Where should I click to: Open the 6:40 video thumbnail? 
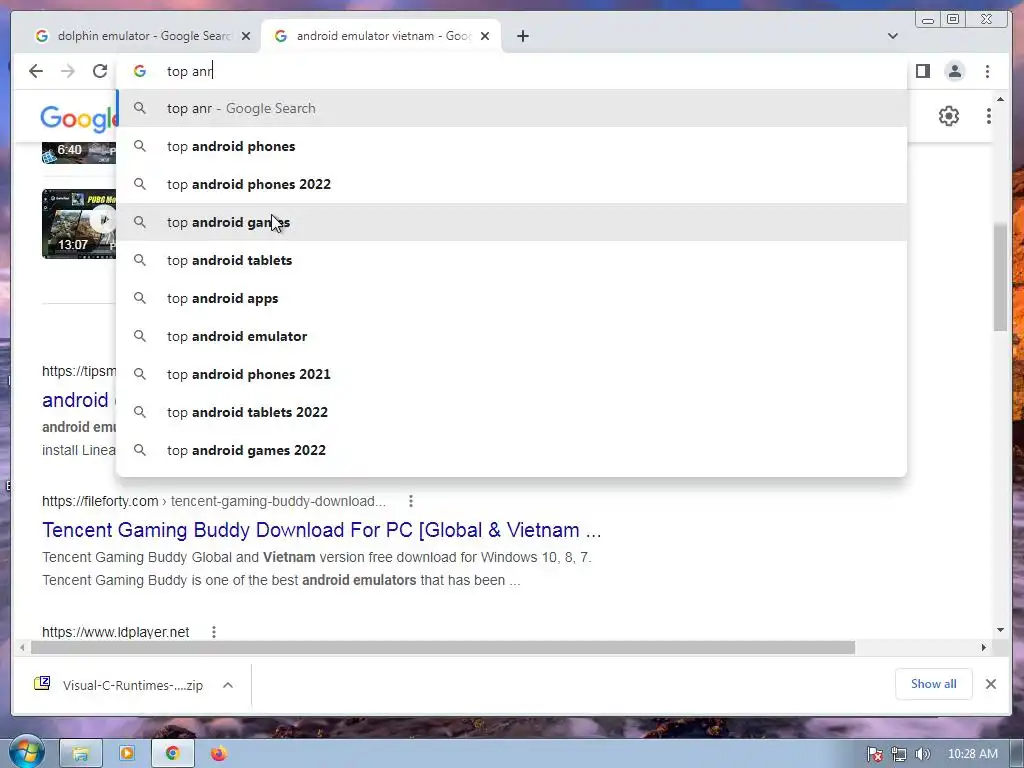click(79, 153)
